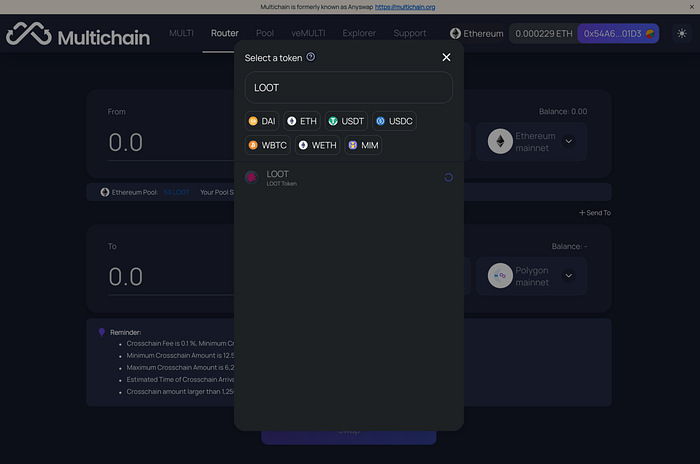700x464 pixels.
Task: Click the Balance: 0.00 text
Action: (562, 112)
